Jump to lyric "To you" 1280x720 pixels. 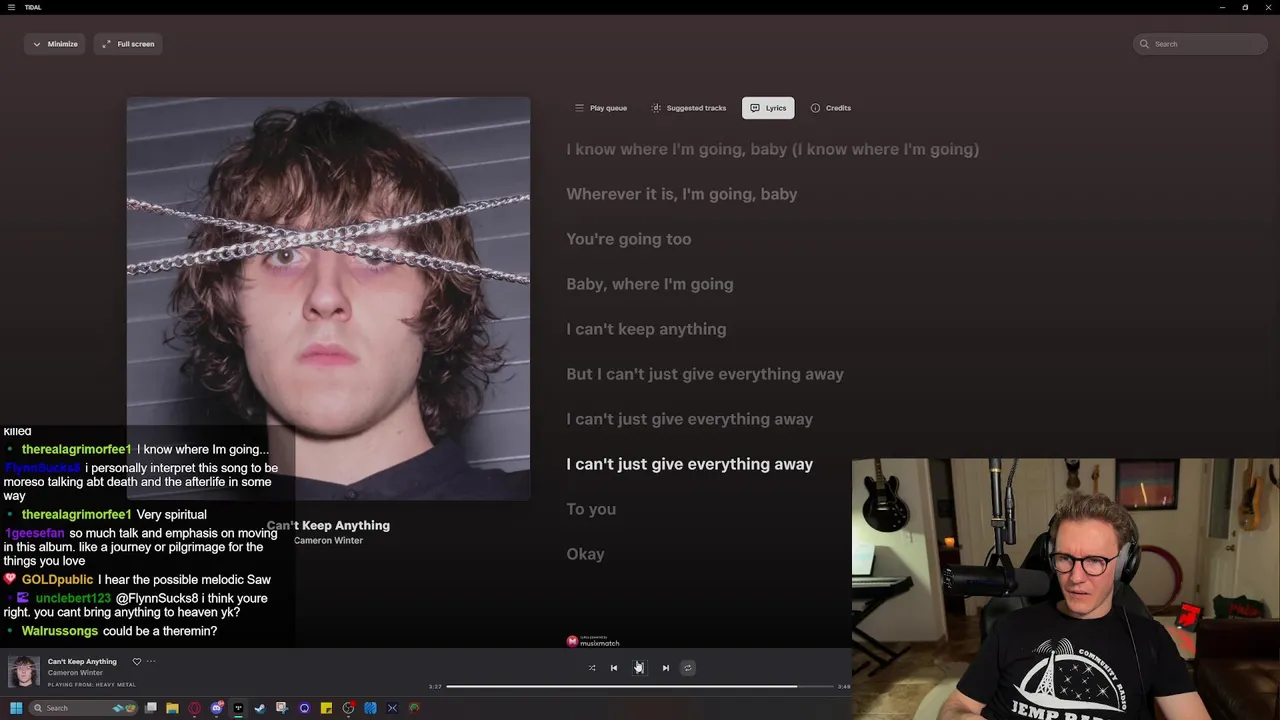point(591,509)
